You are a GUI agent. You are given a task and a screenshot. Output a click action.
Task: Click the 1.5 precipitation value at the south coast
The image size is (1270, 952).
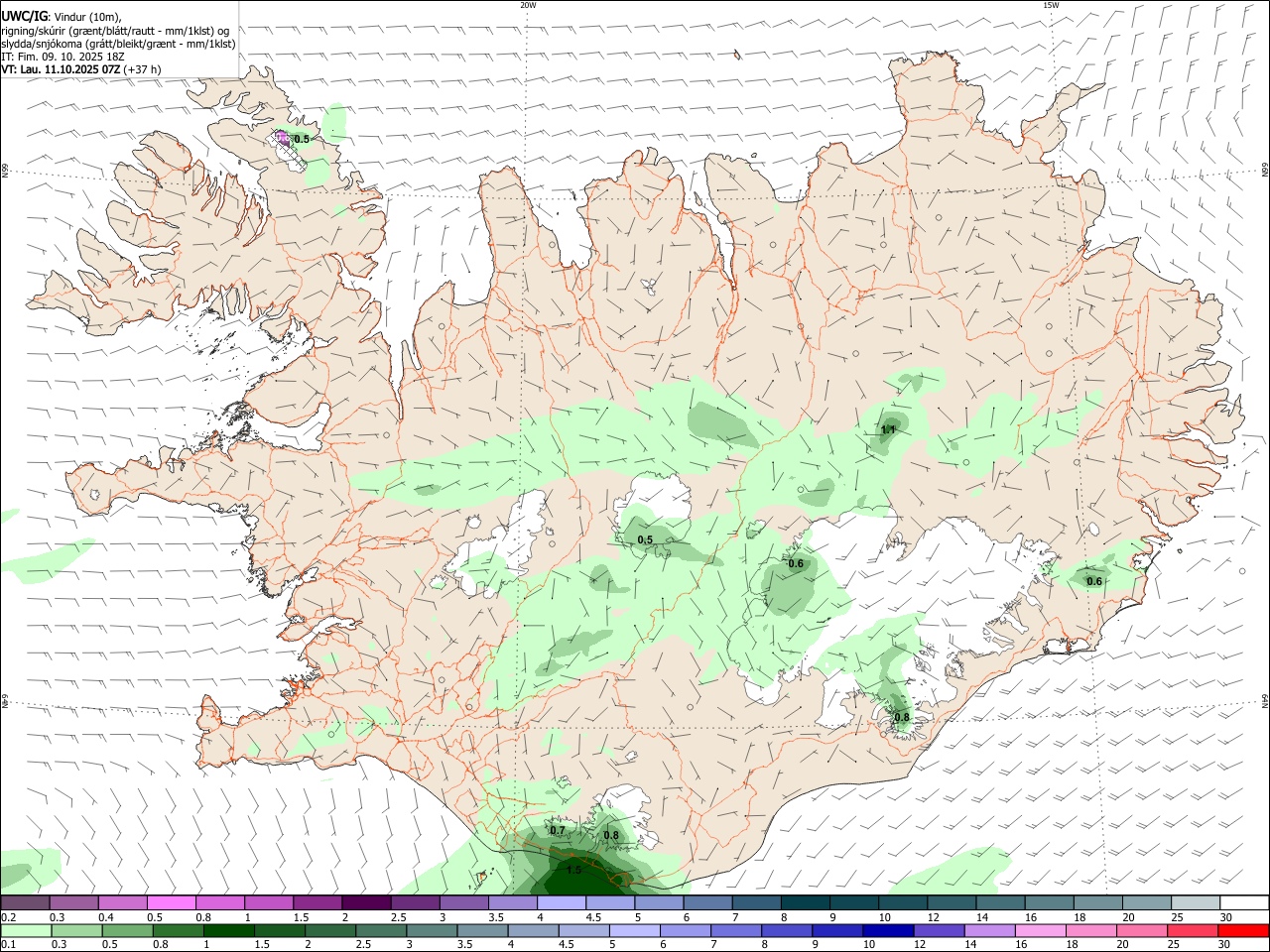click(x=573, y=870)
